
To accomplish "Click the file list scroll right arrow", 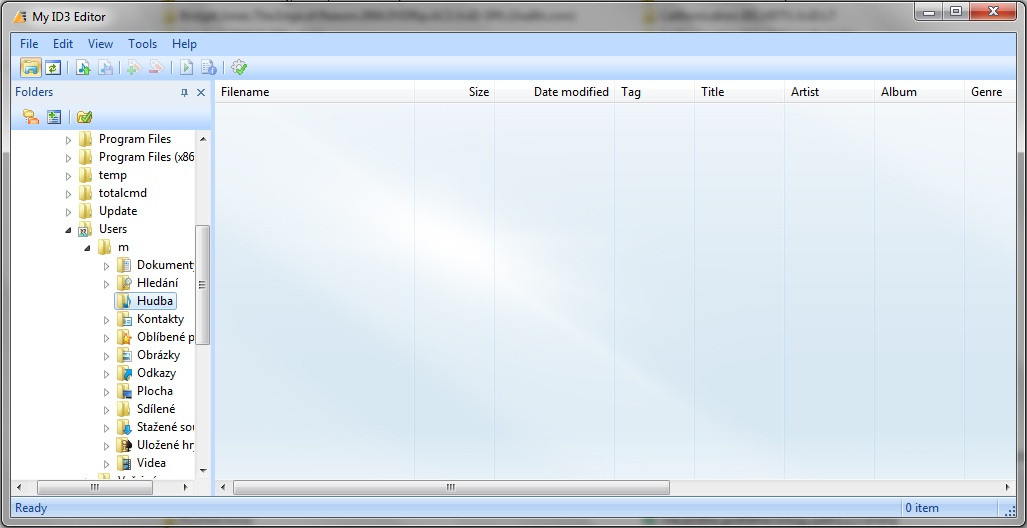I will point(1007,487).
